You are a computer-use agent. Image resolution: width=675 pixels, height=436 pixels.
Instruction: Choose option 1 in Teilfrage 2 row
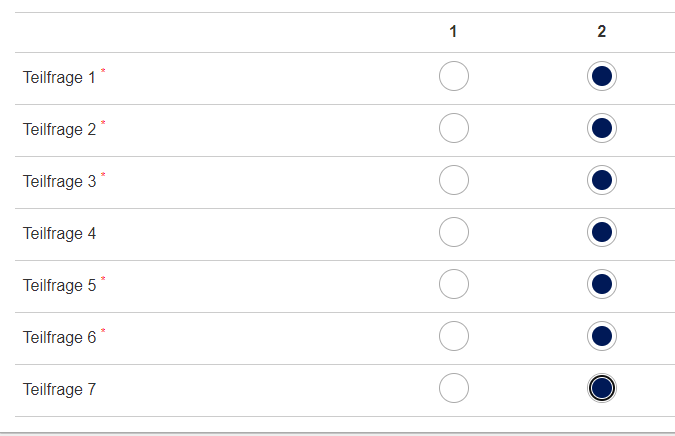point(454,128)
